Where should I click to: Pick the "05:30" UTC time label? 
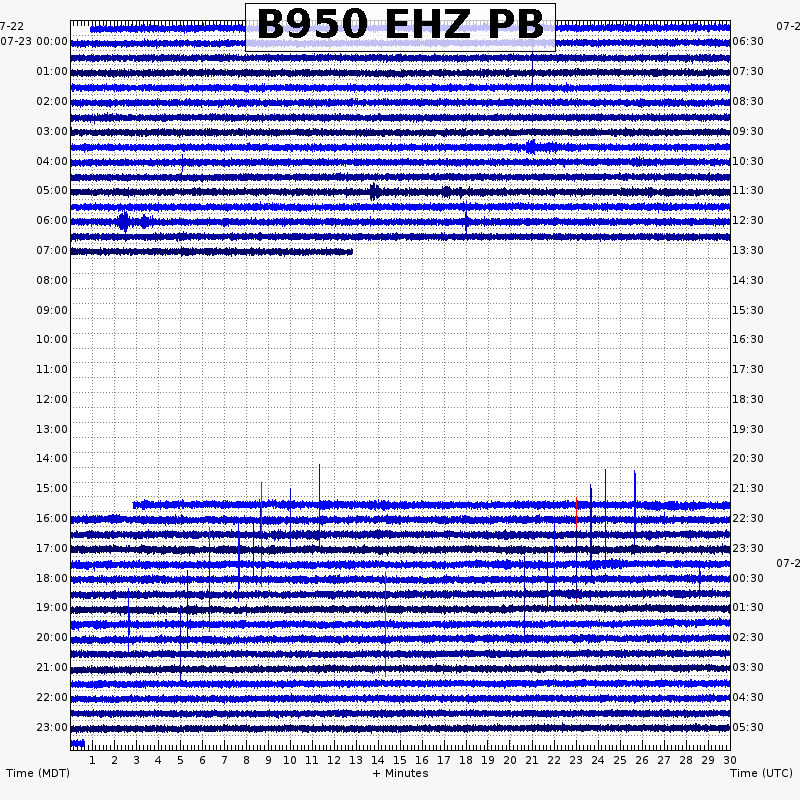748,728
